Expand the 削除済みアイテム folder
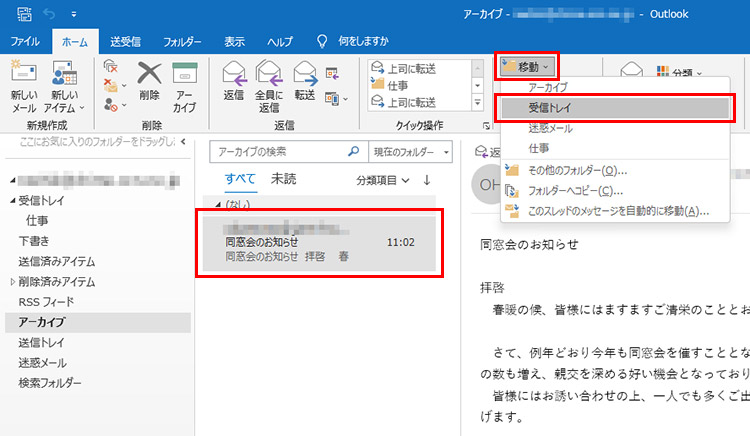The height and width of the screenshot is (436, 750). 12,282
